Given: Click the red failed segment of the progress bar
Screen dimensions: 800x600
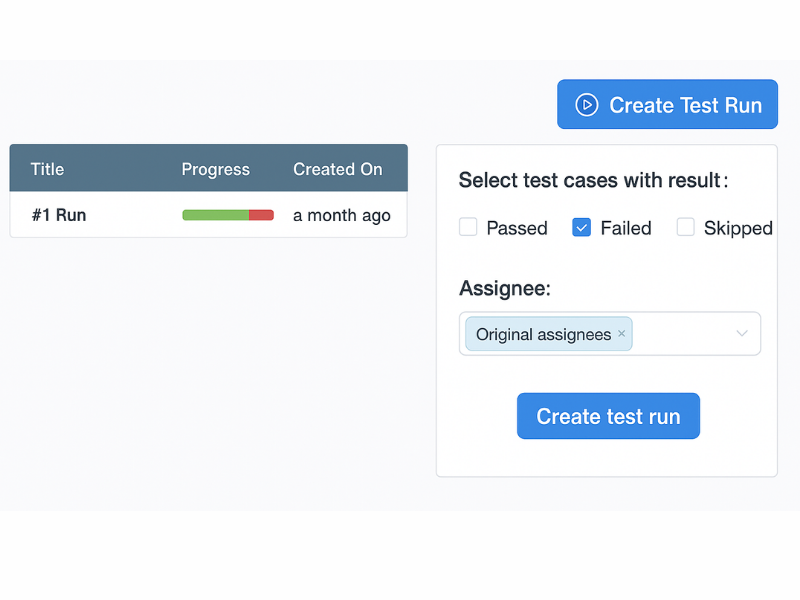Looking at the screenshot, I should pyautogui.click(x=263, y=214).
